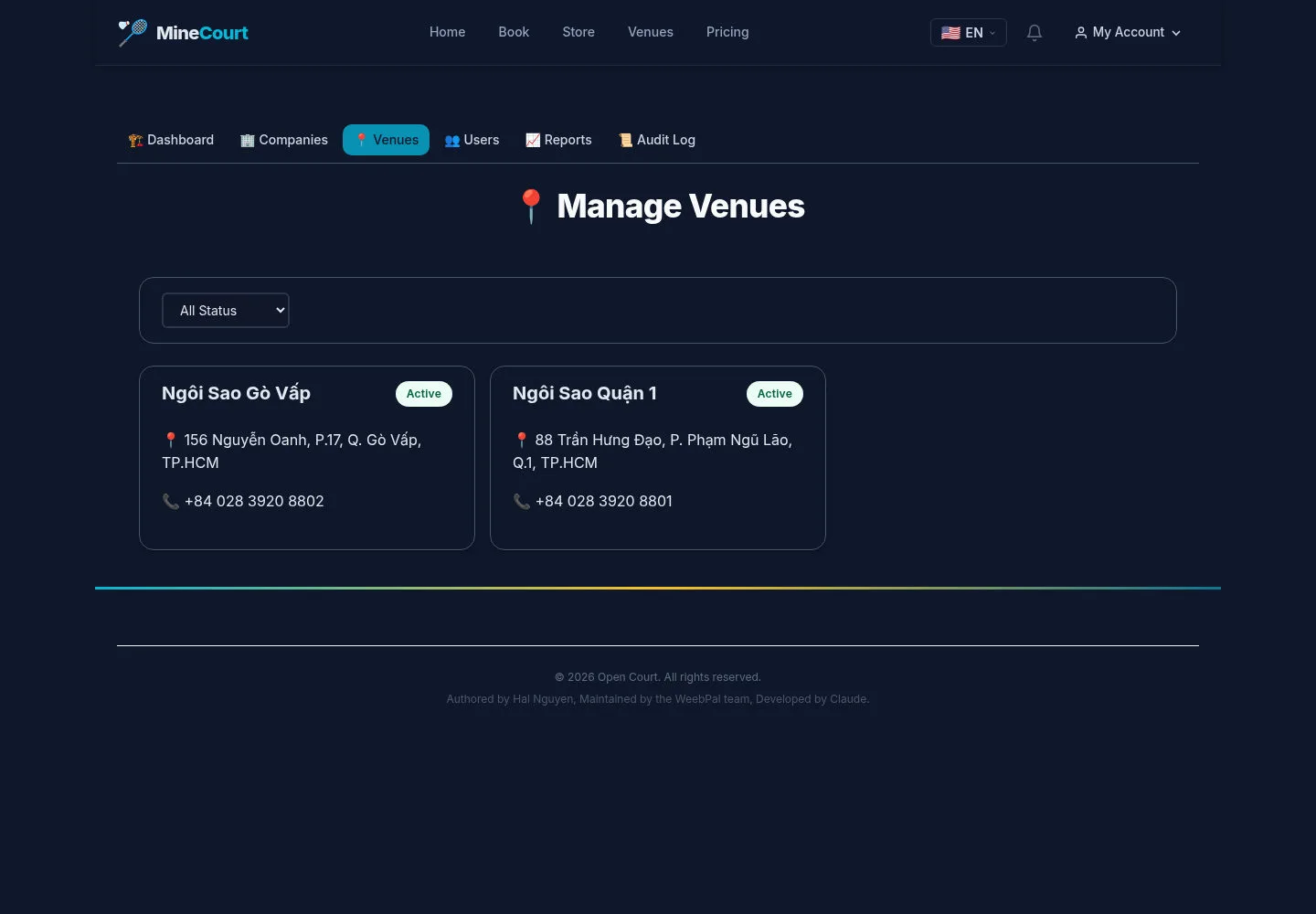Open the Store navigation item

(x=578, y=32)
